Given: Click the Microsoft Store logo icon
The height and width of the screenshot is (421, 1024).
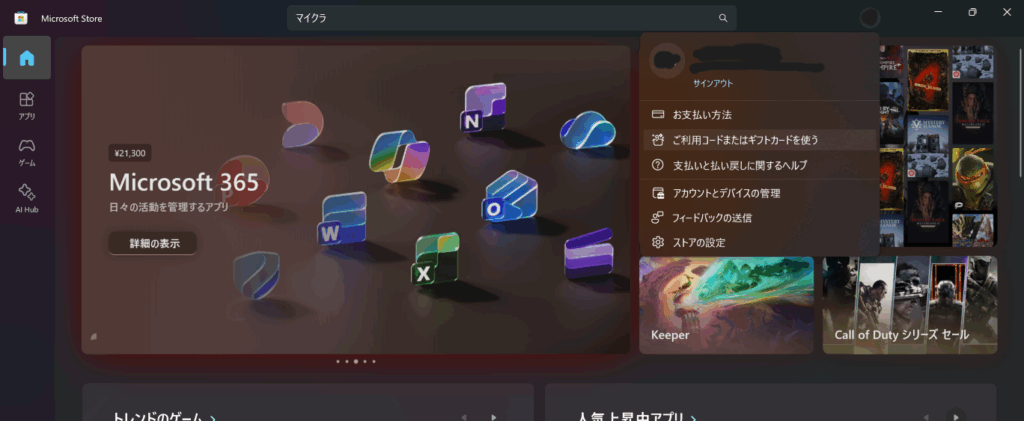Looking at the screenshot, I should pos(20,18).
